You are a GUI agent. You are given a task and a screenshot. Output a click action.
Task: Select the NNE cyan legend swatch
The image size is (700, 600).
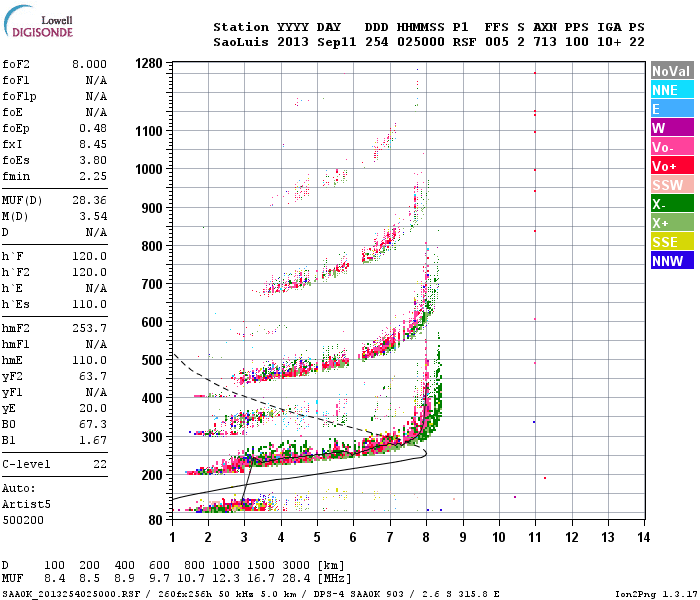pos(672,90)
